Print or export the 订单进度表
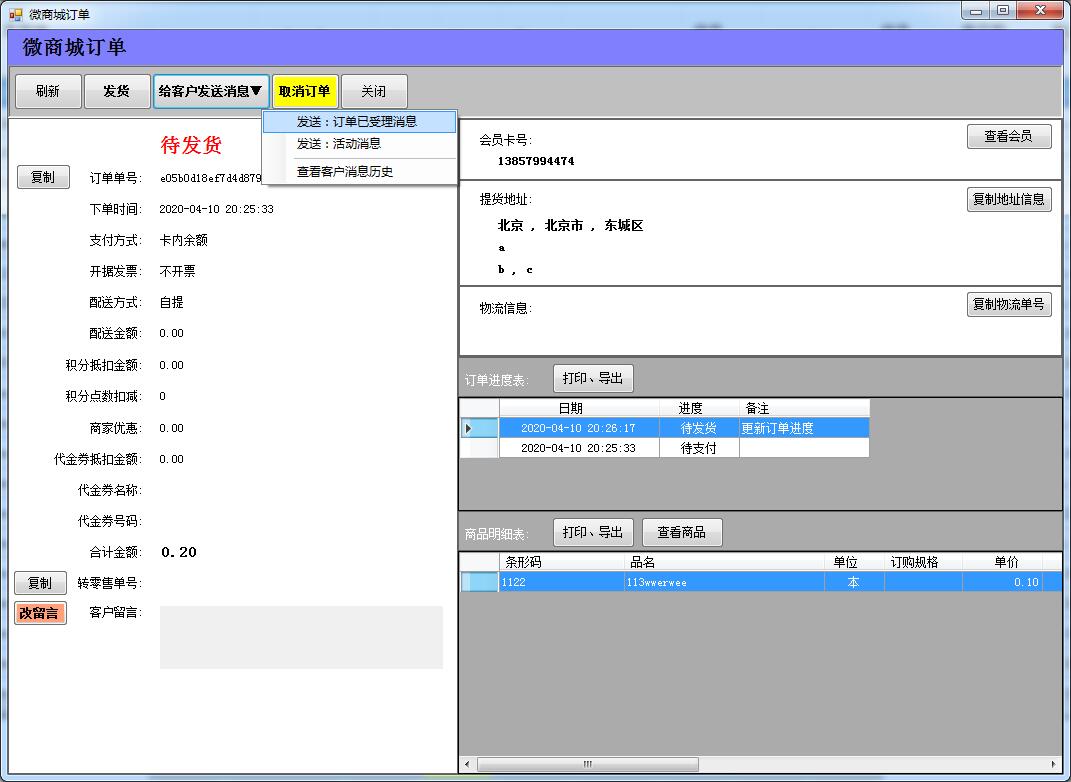 point(593,378)
